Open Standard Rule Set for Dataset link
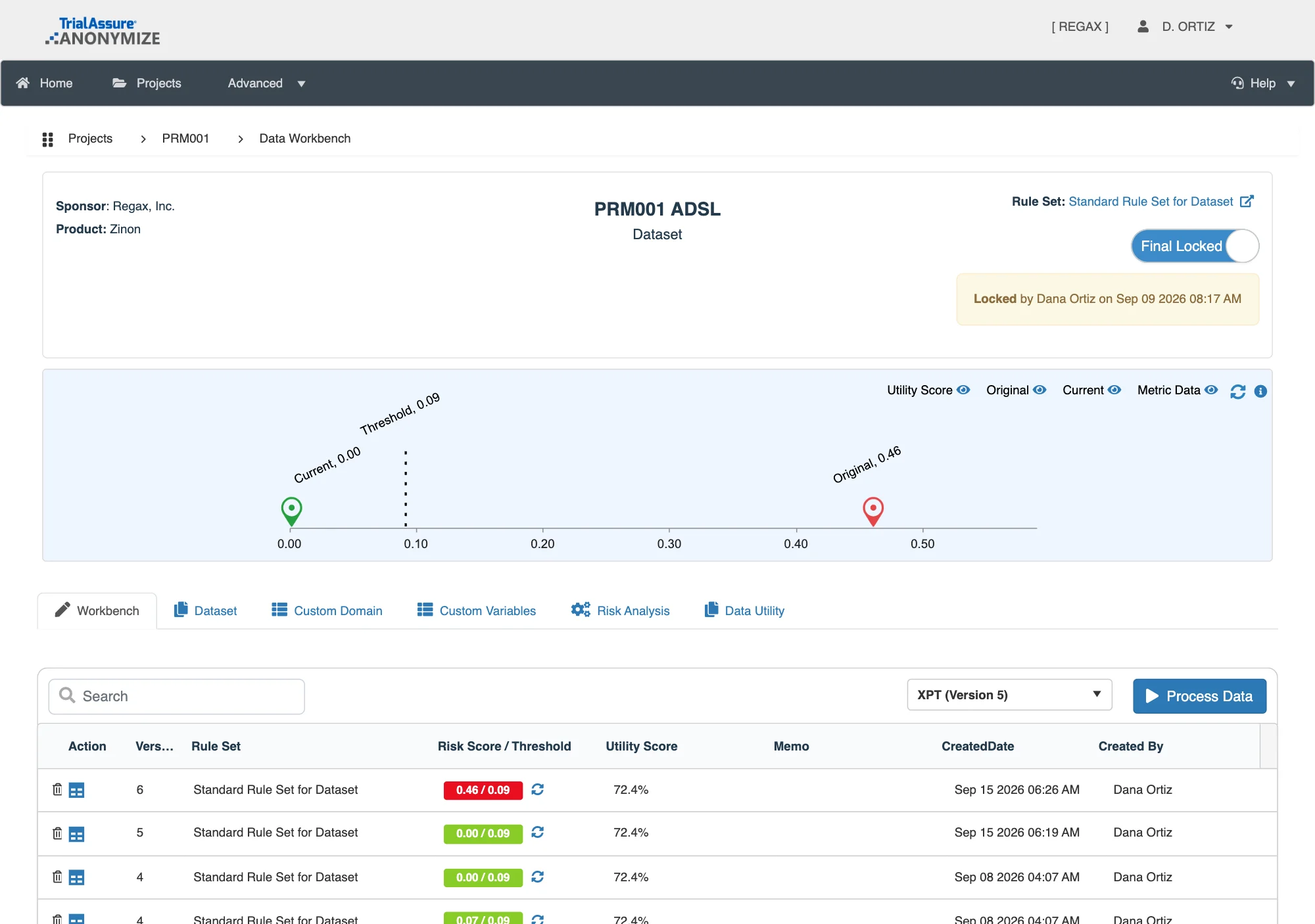This screenshot has width=1315, height=924. [x=1151, y=202]
